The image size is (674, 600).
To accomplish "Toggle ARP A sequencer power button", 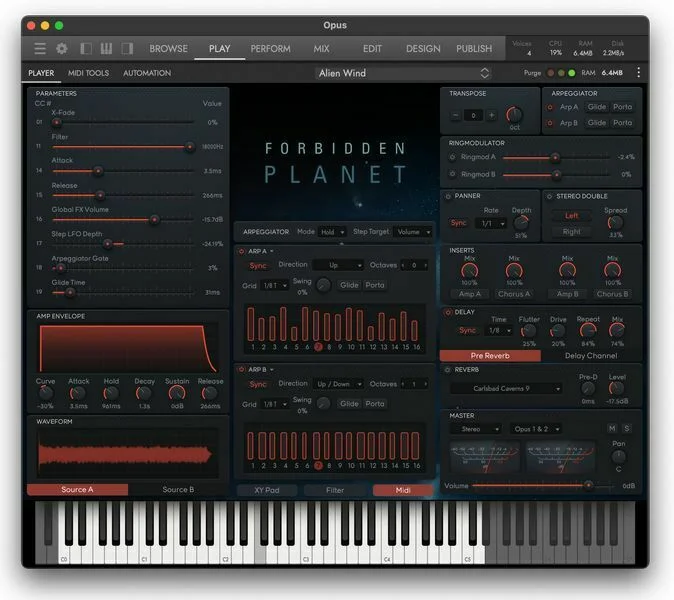I will pos(241,251).
